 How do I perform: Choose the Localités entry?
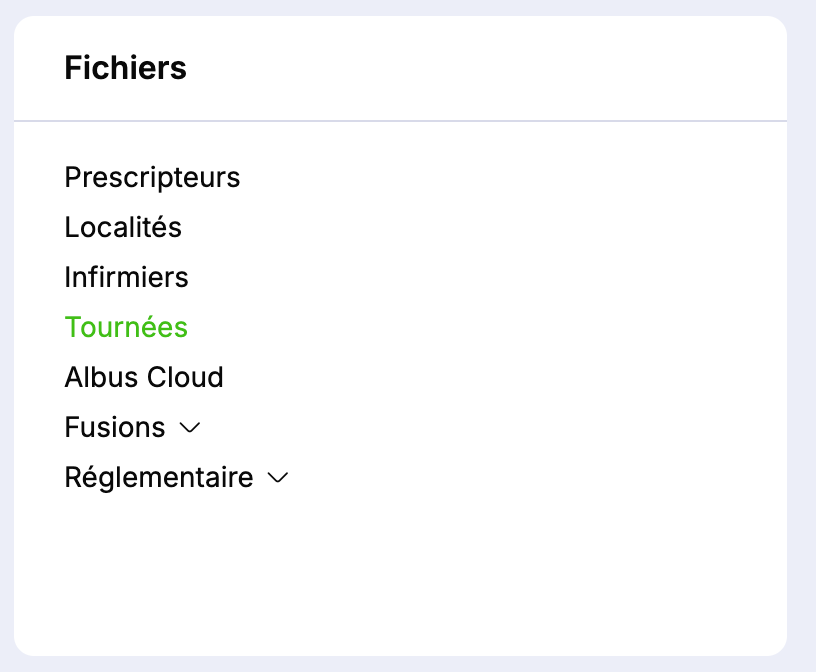click(123, 227)
